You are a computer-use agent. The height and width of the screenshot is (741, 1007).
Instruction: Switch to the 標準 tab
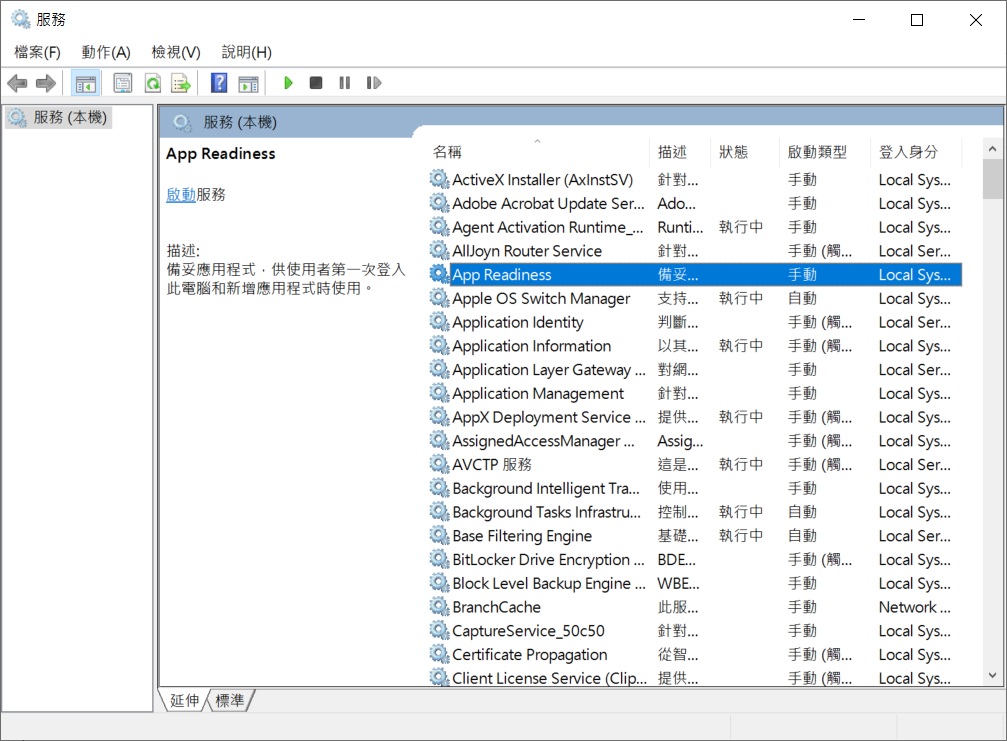pos(230,701)
